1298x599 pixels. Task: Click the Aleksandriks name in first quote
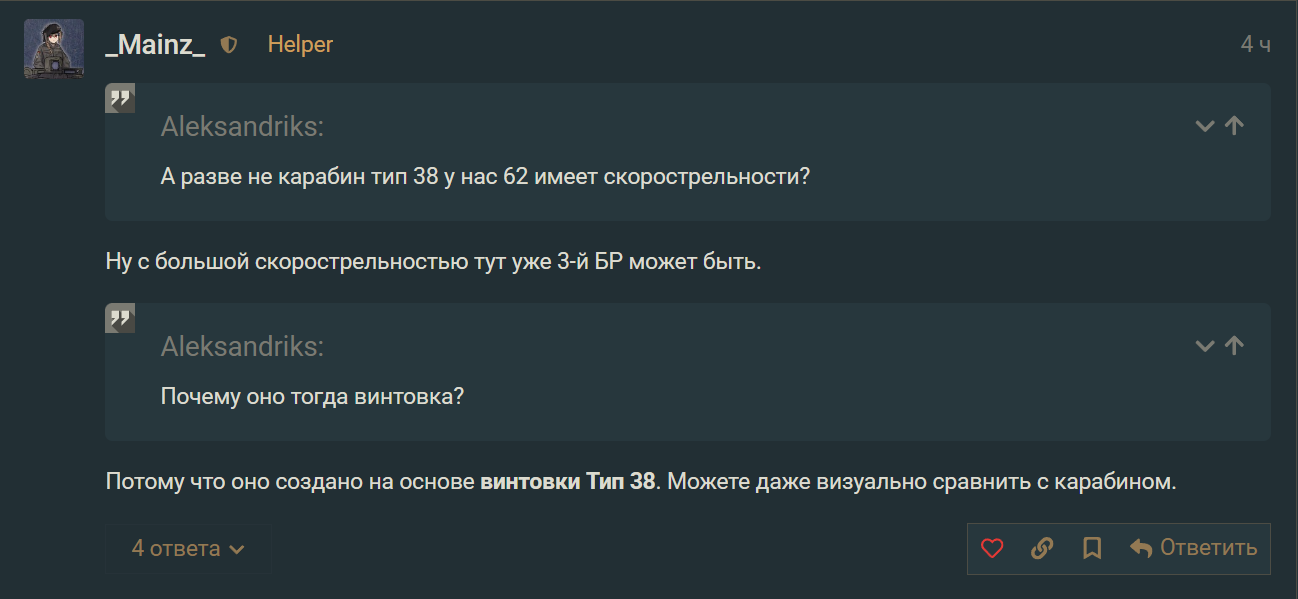tap(242, 127)
